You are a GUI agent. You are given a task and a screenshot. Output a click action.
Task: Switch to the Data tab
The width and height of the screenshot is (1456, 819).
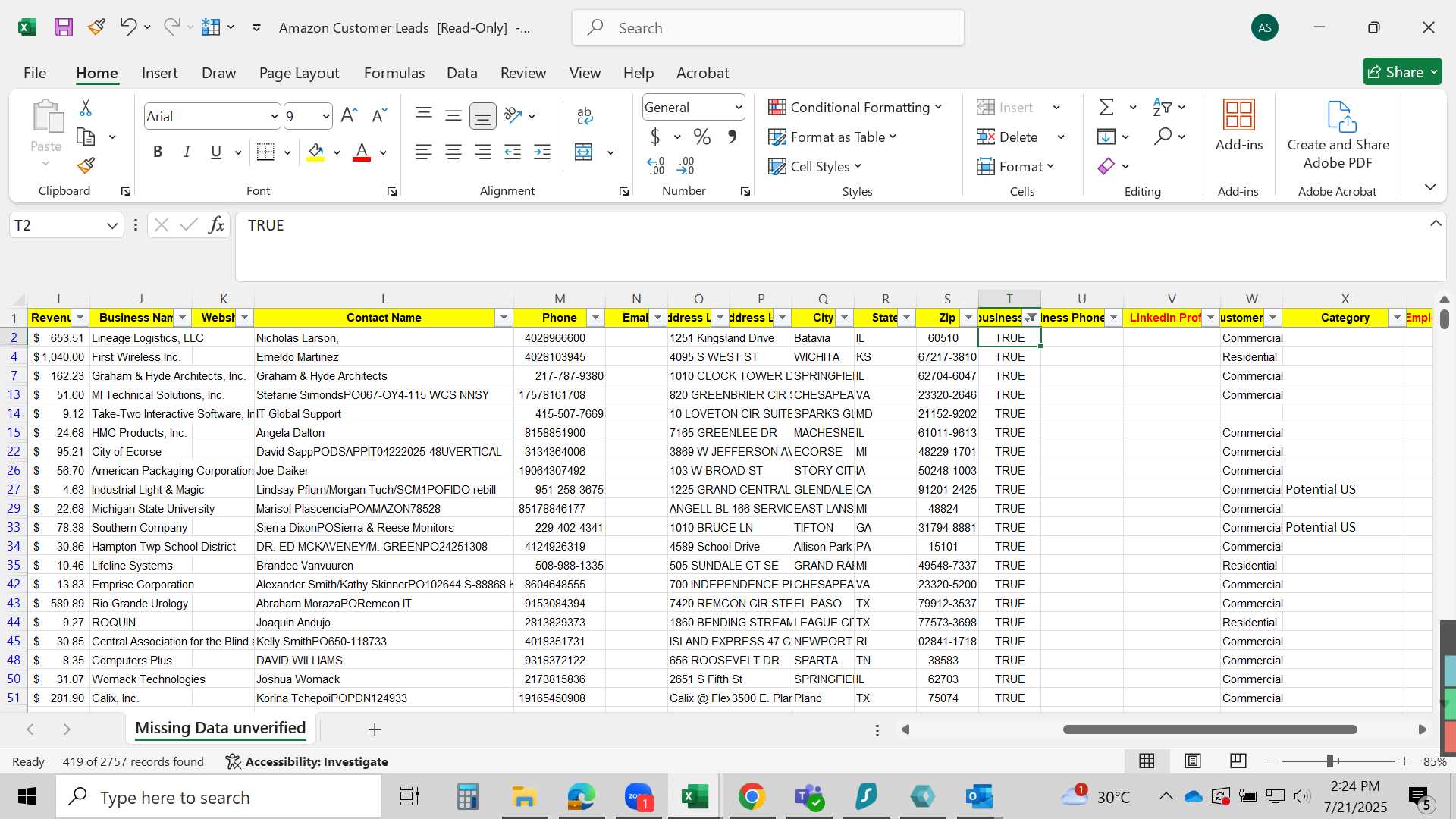[462, 73]
